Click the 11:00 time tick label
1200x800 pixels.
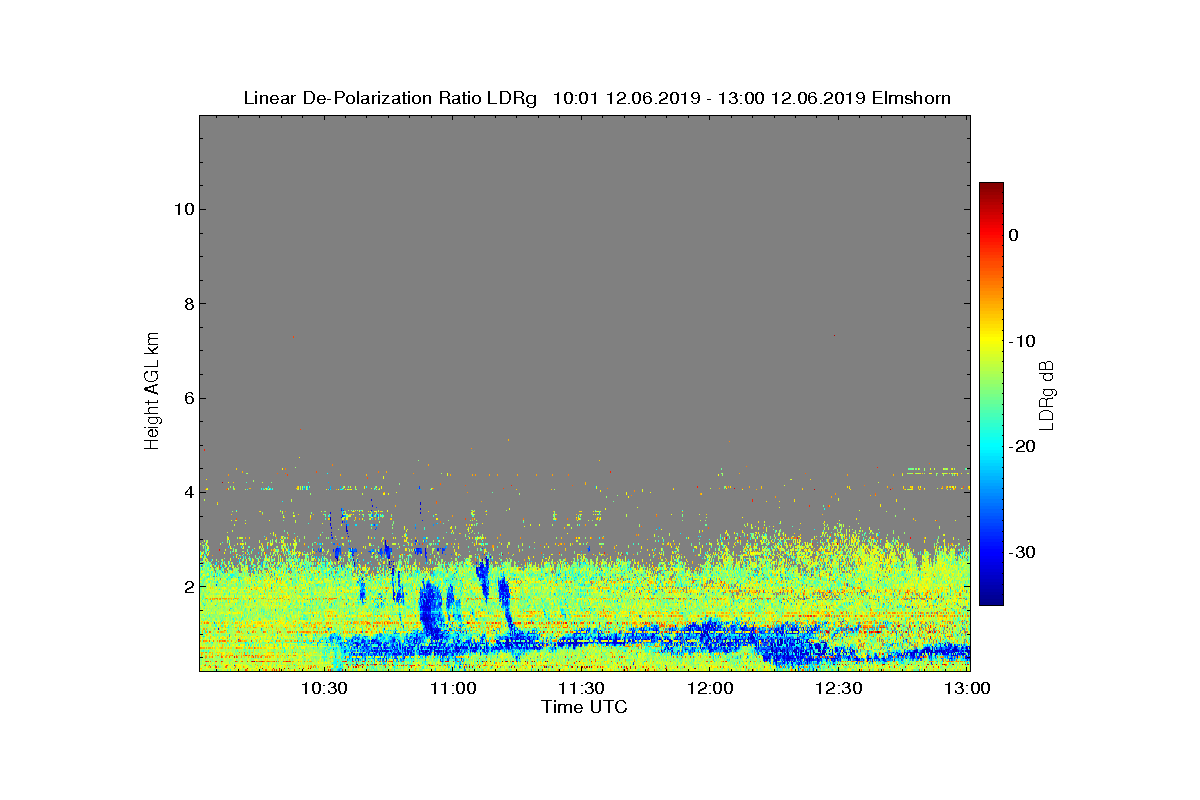(453, 688)
